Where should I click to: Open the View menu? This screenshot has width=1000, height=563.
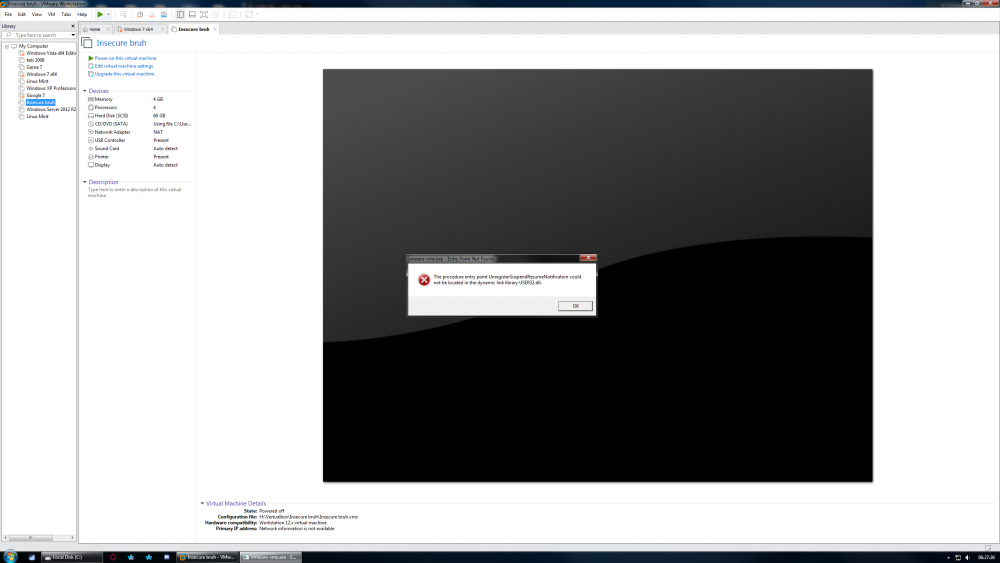coord(36,14)
